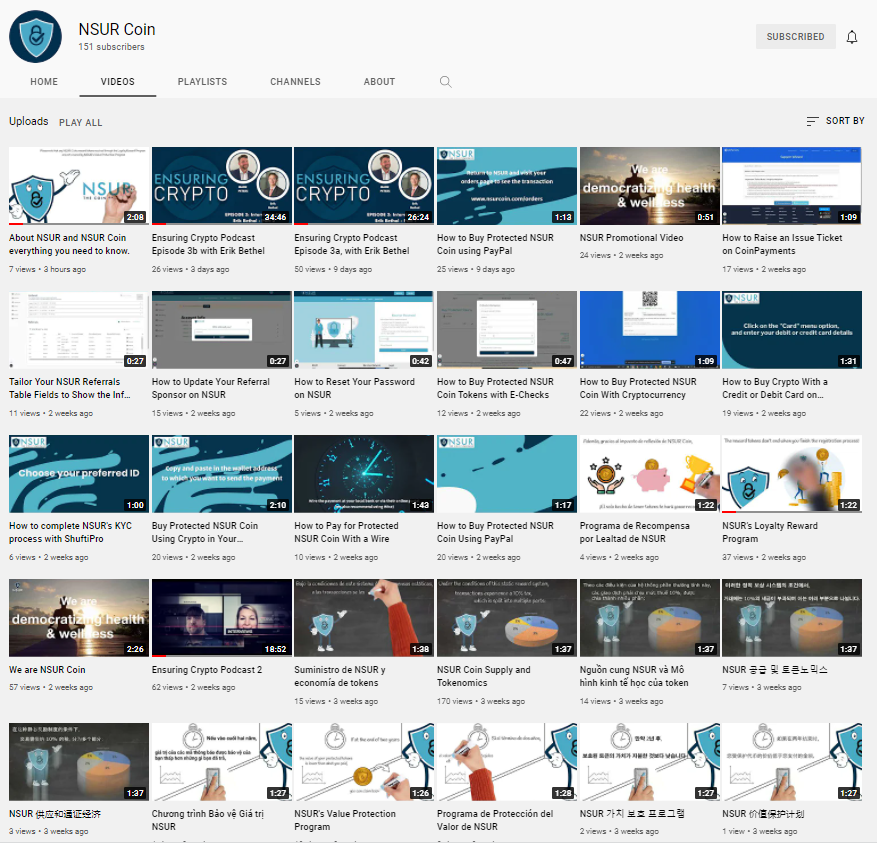
Task: Open the 1:17 Using PayPal video thumbnail
Action: tap(507, 474)
